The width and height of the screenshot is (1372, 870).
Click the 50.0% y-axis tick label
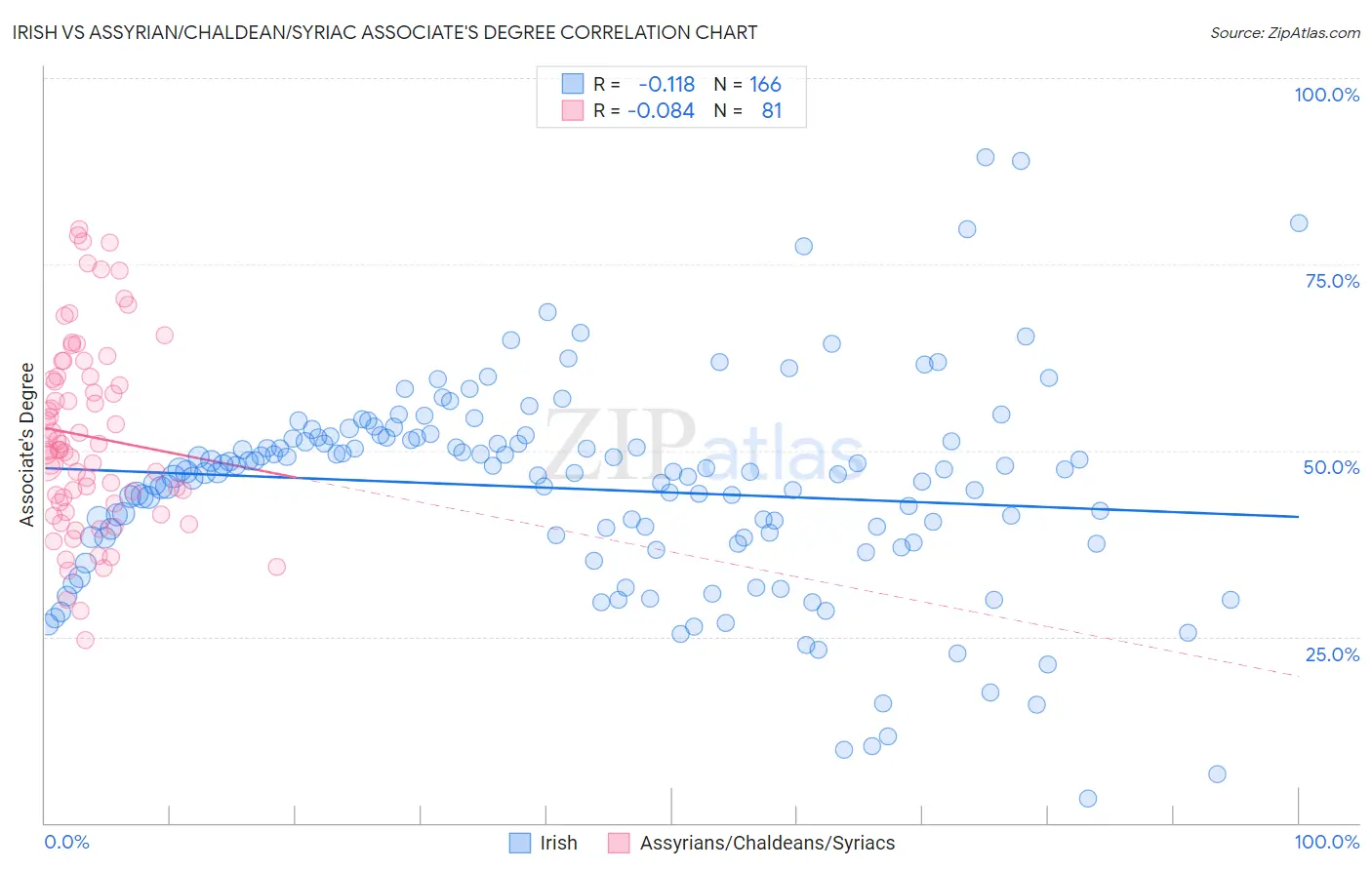[x=1331, y=467]
